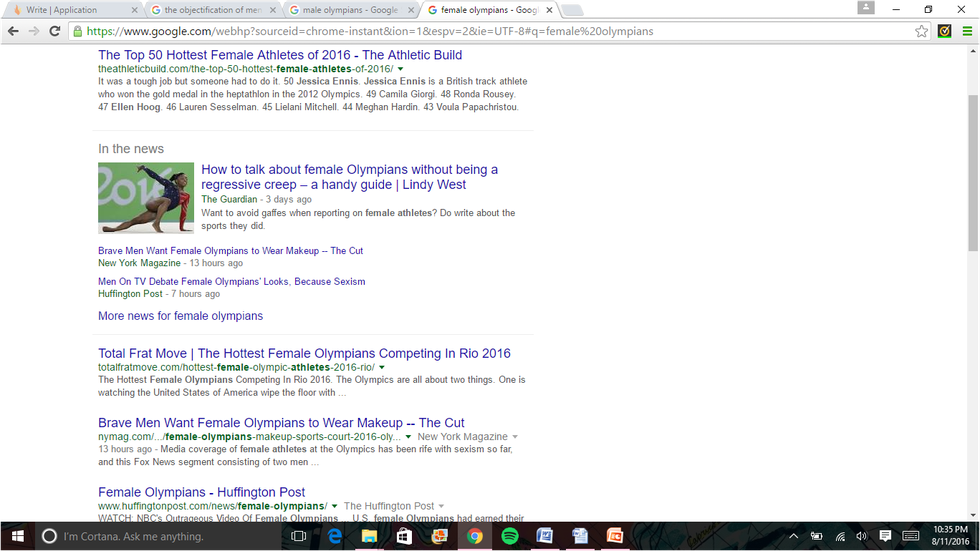Viewport: 980px width, 551px height.
Task: Open More news for female olympians link
Action: tap(180, 316)
